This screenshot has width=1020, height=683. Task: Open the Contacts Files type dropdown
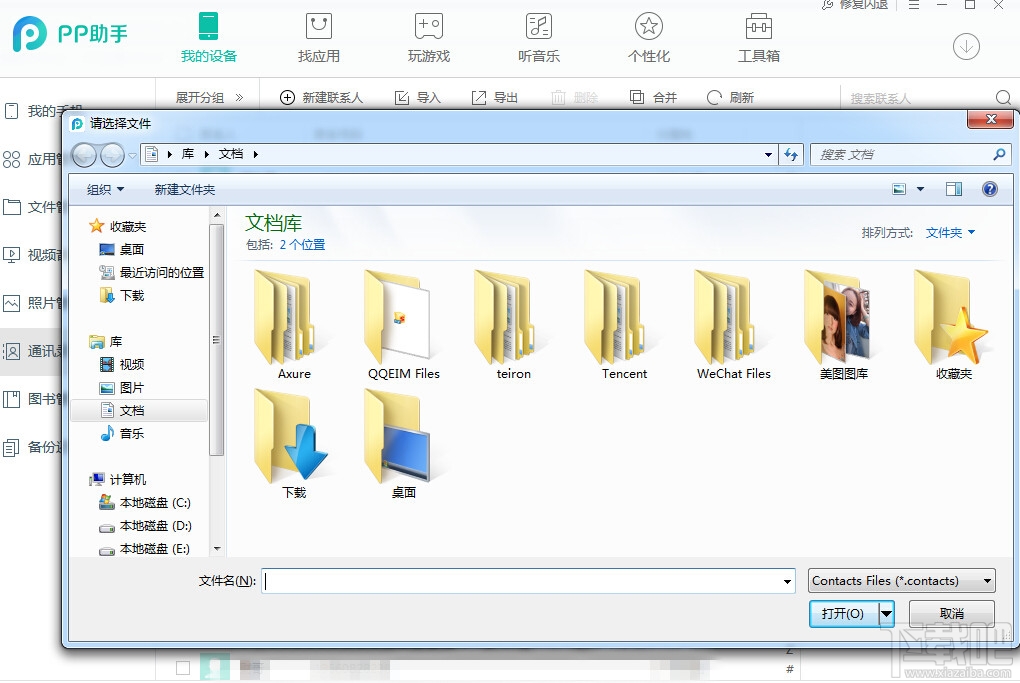pos(902,580)
